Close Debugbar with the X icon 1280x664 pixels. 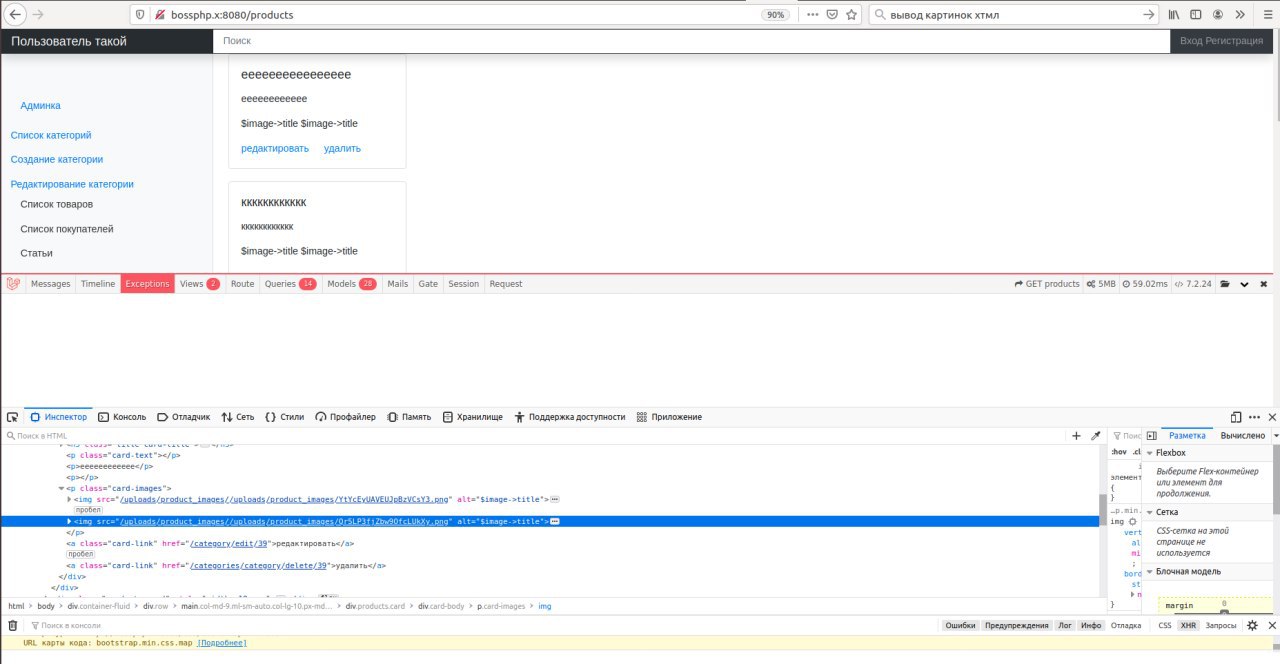point(1263,284)
